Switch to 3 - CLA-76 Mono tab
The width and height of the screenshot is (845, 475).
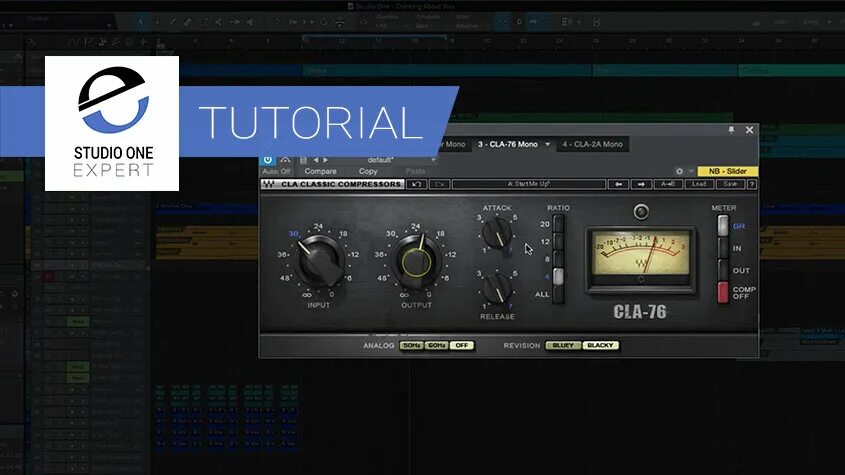click(508, 144)
